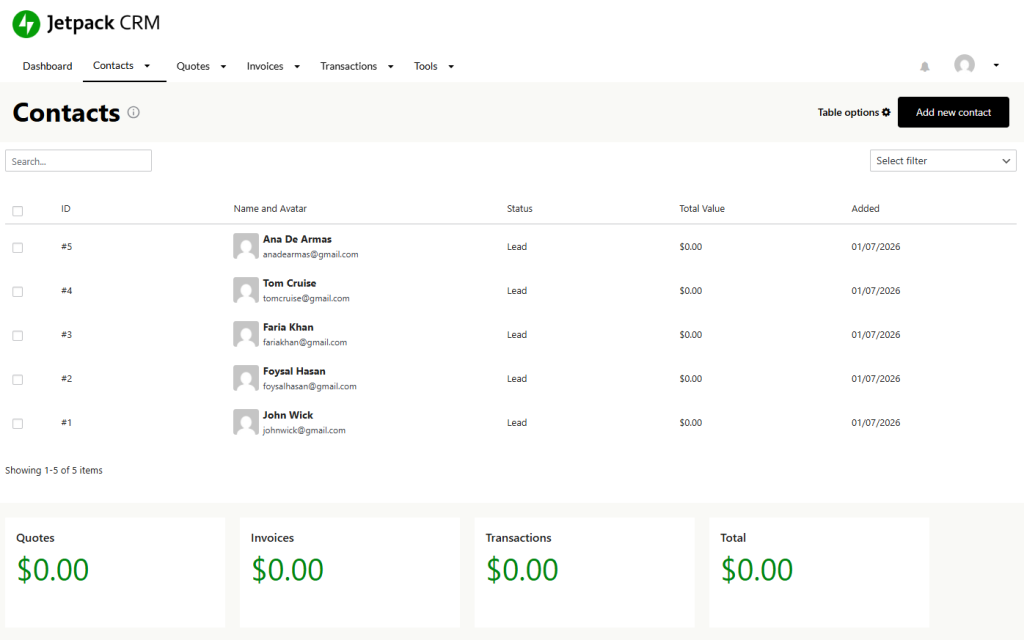
Task: Click 01/07/2026 date in John Wick row
Action: click(x=876, y=423)
